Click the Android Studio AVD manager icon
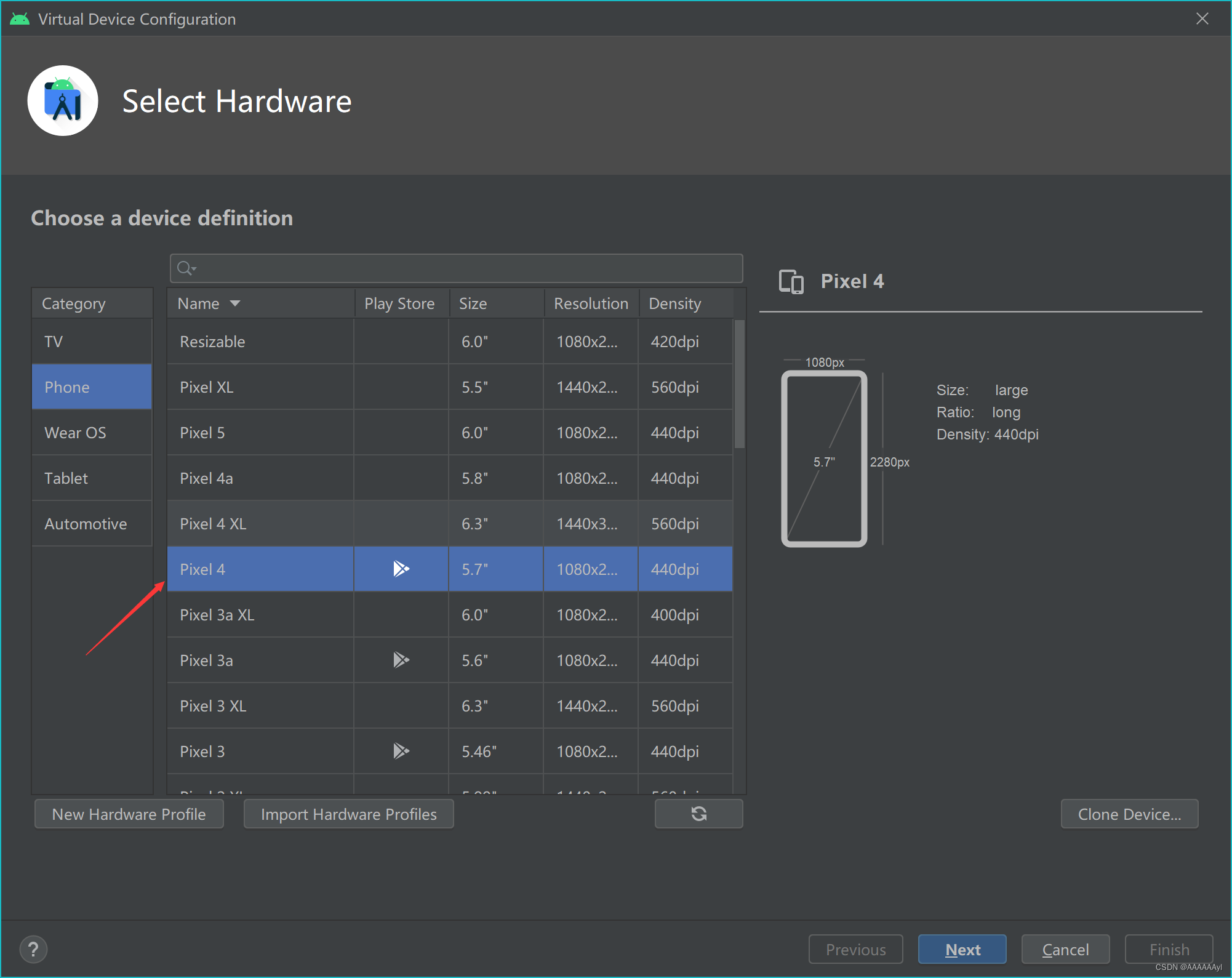The image size is (1232, 978). point(64,99)
